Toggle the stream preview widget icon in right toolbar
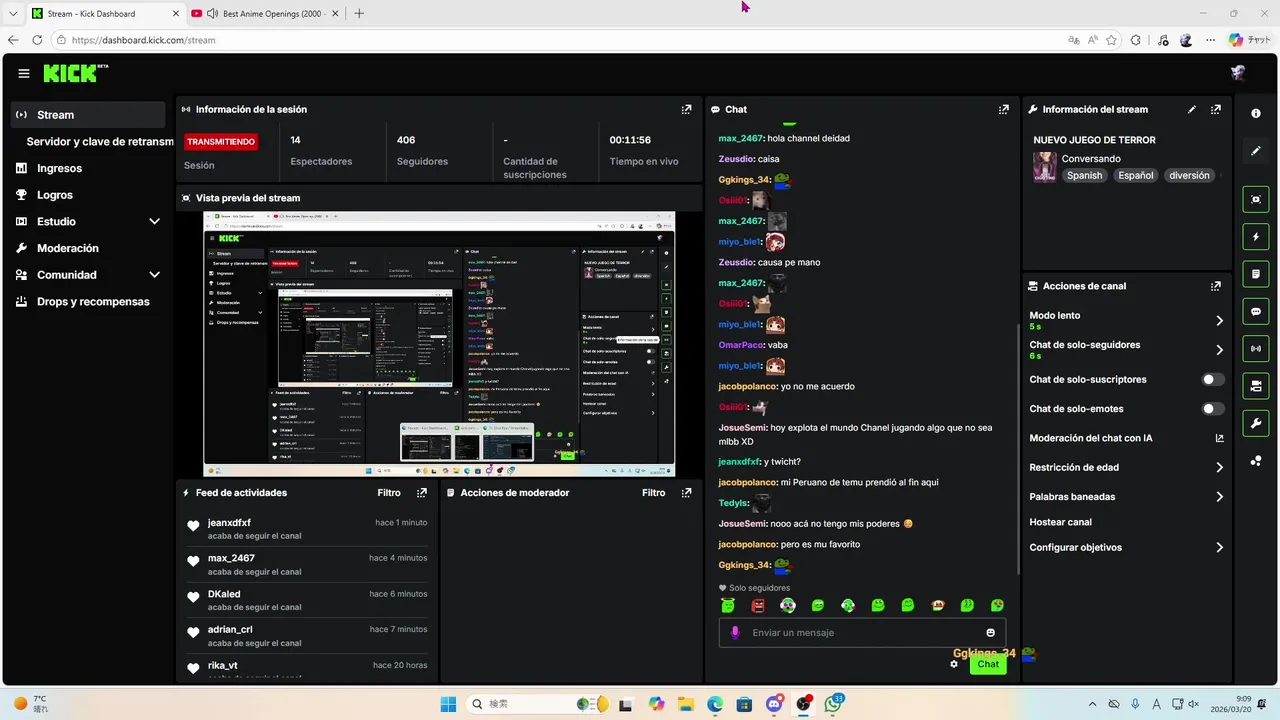The width and height of the screenshot is (1280, 720). click(1256, 199)
